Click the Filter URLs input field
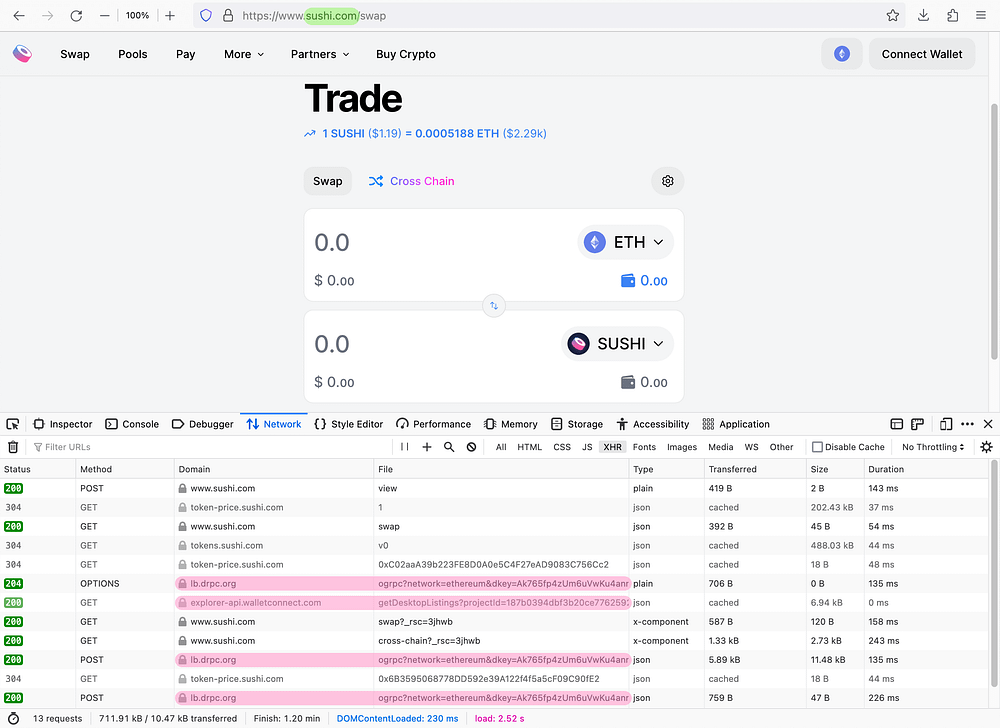Image resolution: width=1000 pixels, height=728 pixels. (210, 447)
